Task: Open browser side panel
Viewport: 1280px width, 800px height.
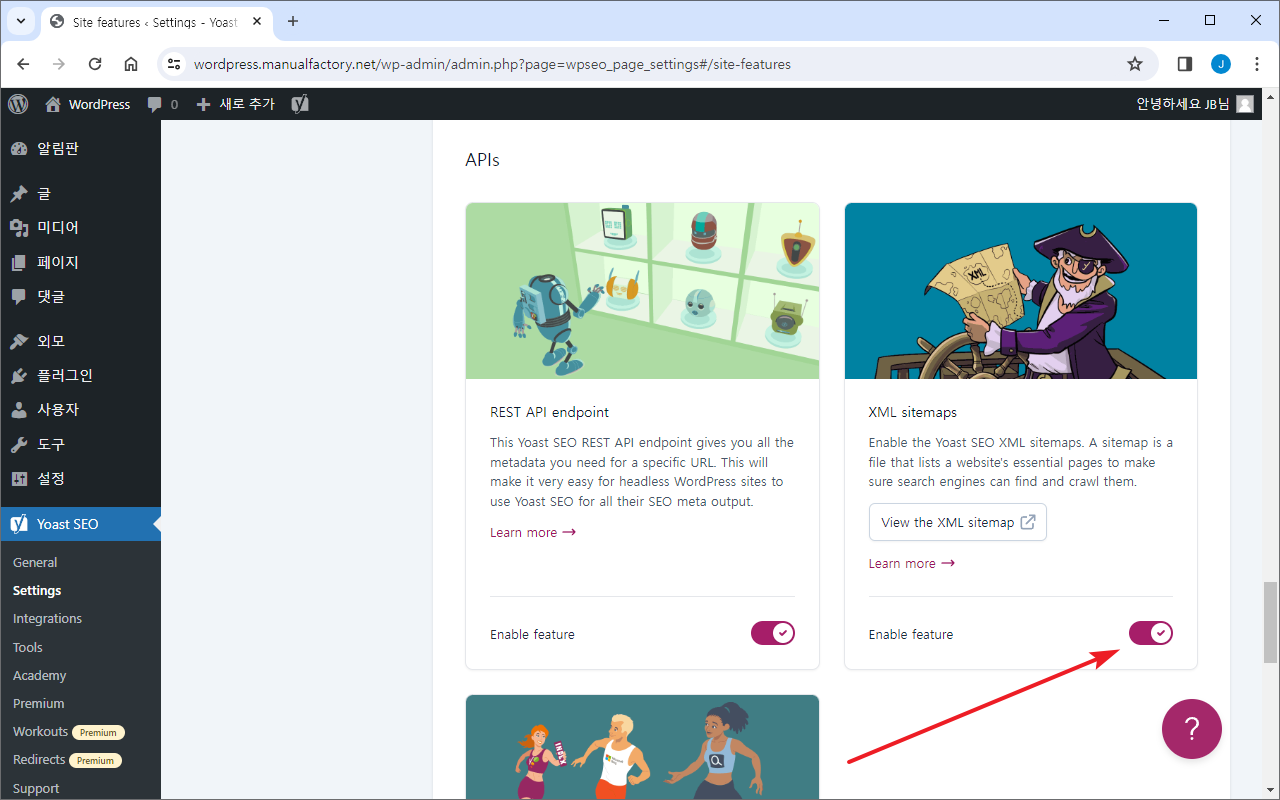Action: (x=1185, y=64)
